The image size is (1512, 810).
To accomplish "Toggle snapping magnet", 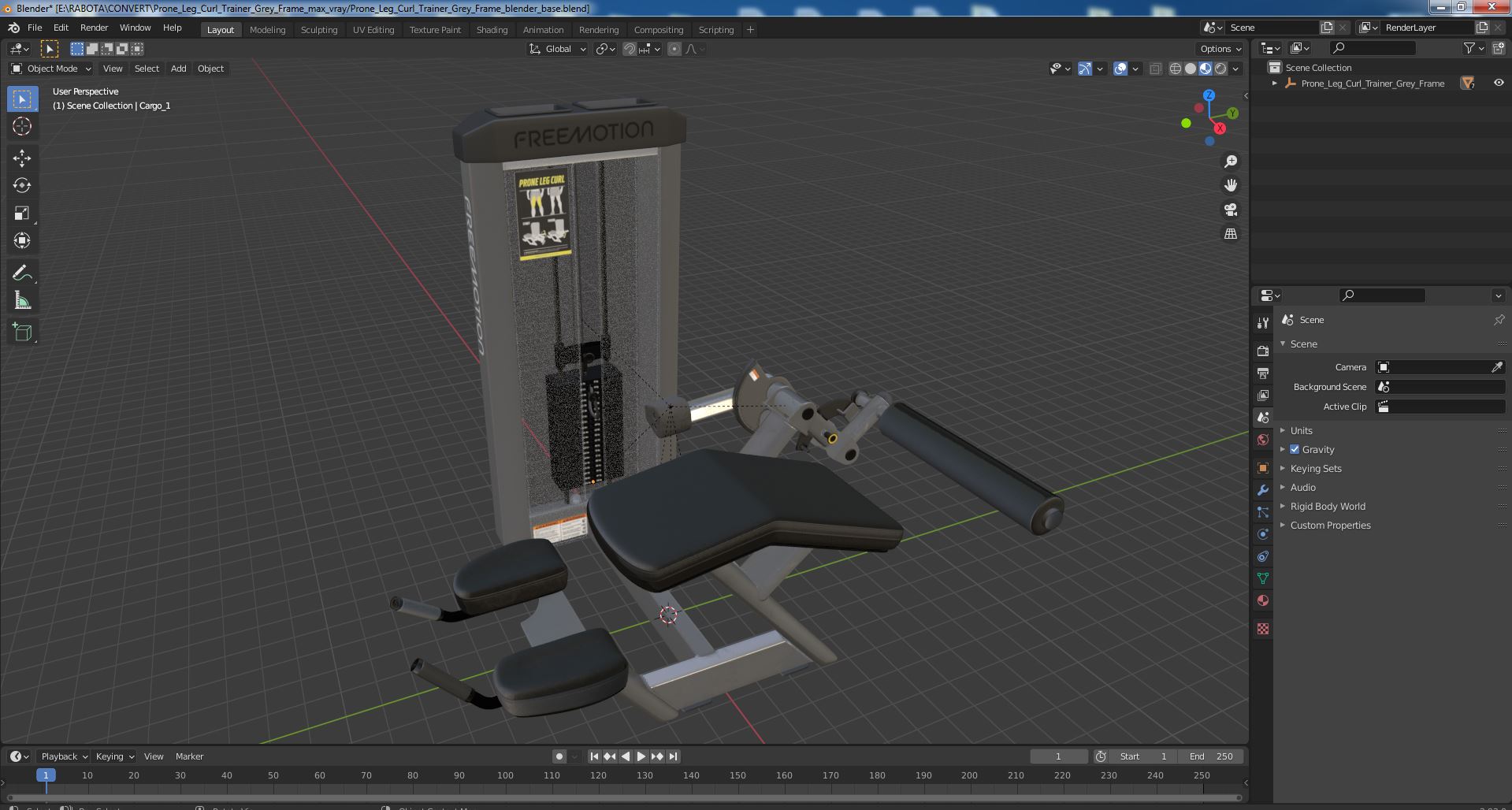I will [x=629, y=49].
